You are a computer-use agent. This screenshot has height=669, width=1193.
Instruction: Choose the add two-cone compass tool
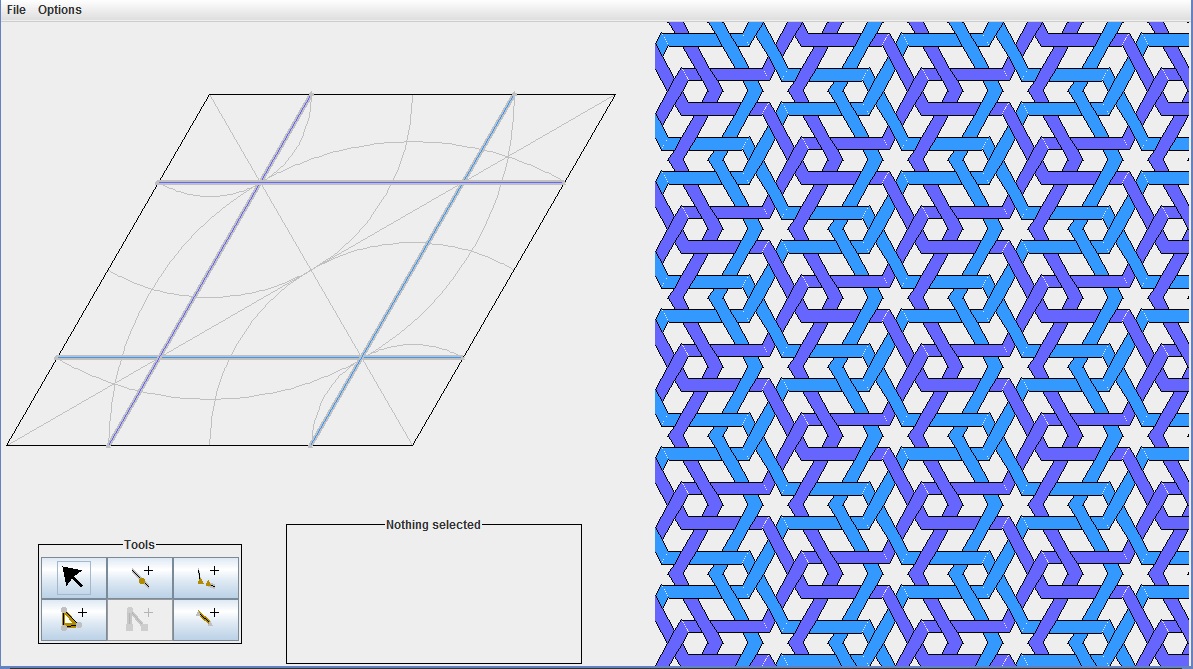(x=206, y=578)
